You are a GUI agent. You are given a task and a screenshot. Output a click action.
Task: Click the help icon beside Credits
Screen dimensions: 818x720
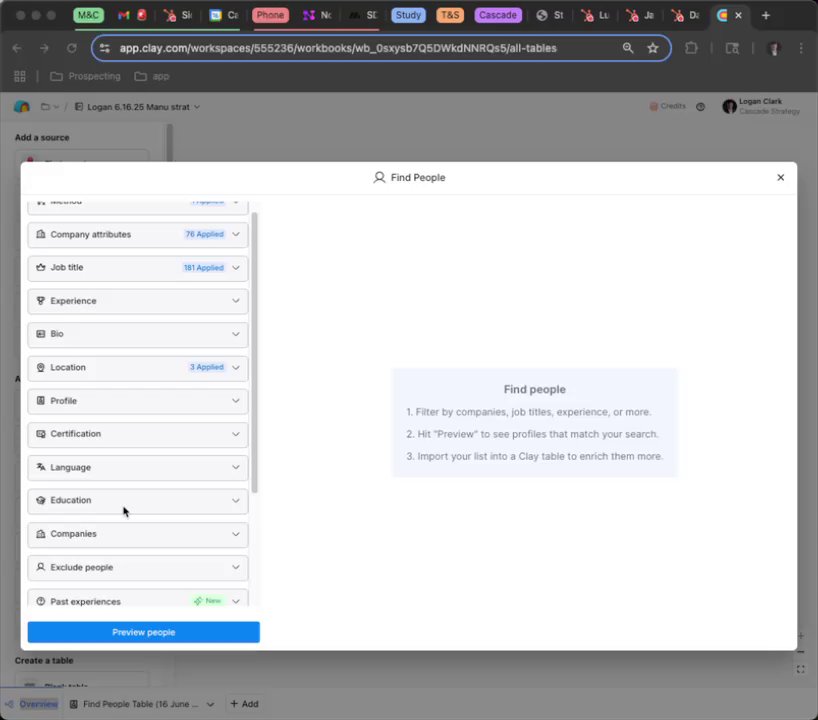click(x=701, y=106)
